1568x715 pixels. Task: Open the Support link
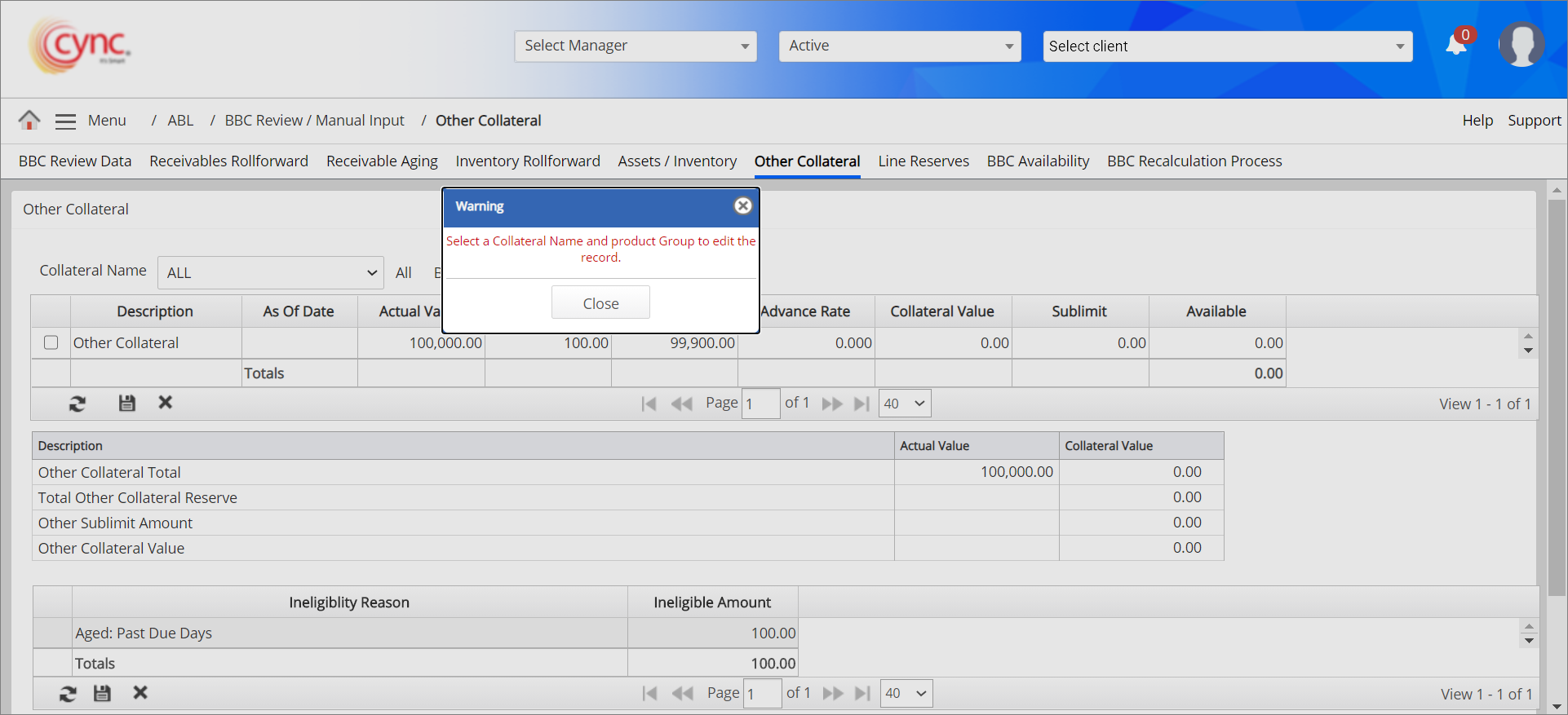pyautogui.click(x=1534, y=121)
